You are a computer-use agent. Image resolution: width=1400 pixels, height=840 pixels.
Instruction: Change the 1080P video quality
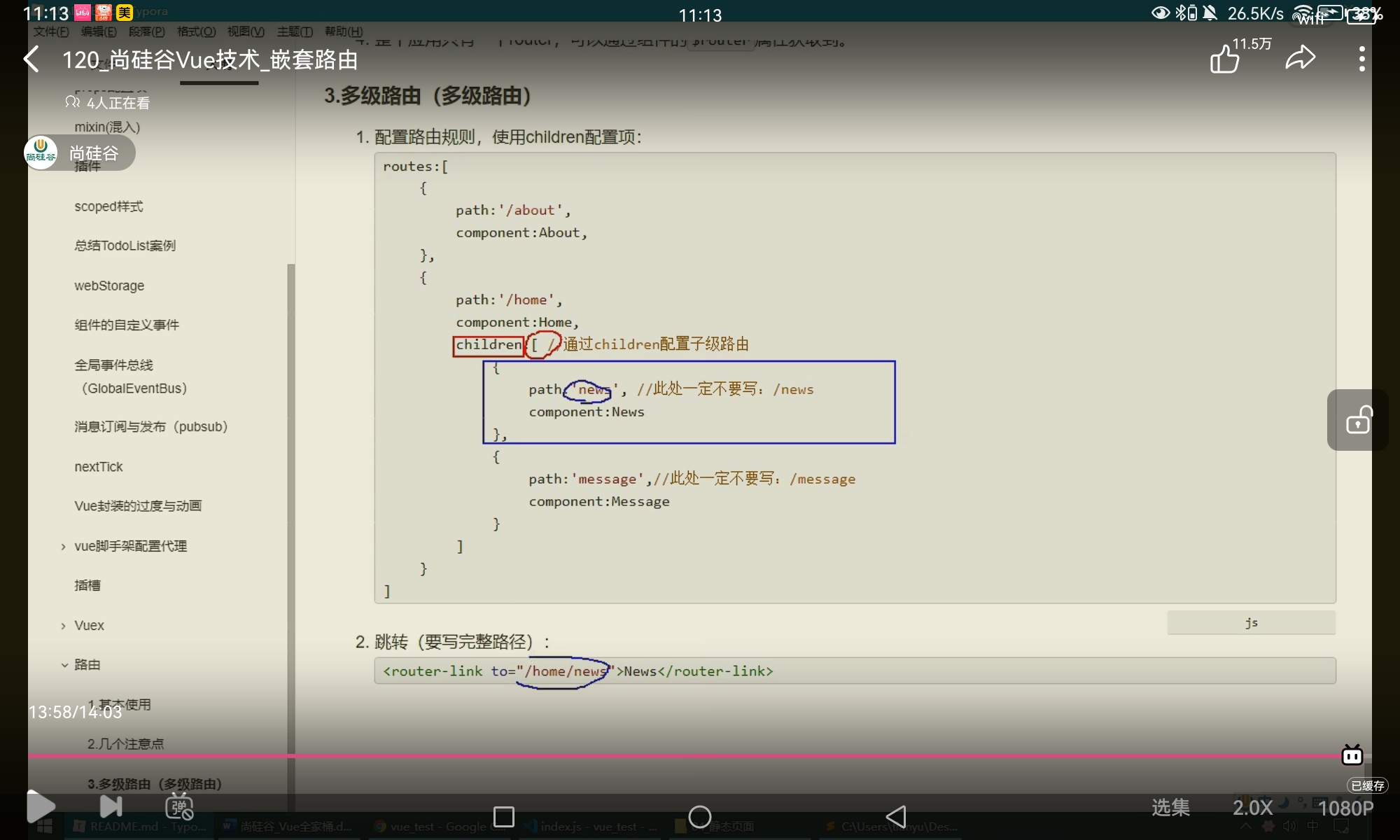pos(1345,808)
